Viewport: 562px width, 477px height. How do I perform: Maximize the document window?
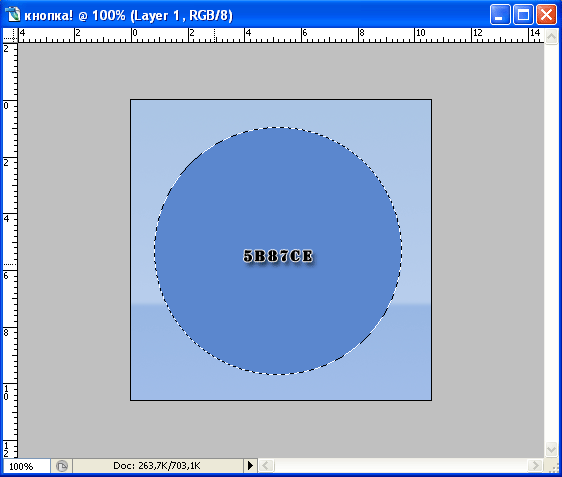(523, 15)
